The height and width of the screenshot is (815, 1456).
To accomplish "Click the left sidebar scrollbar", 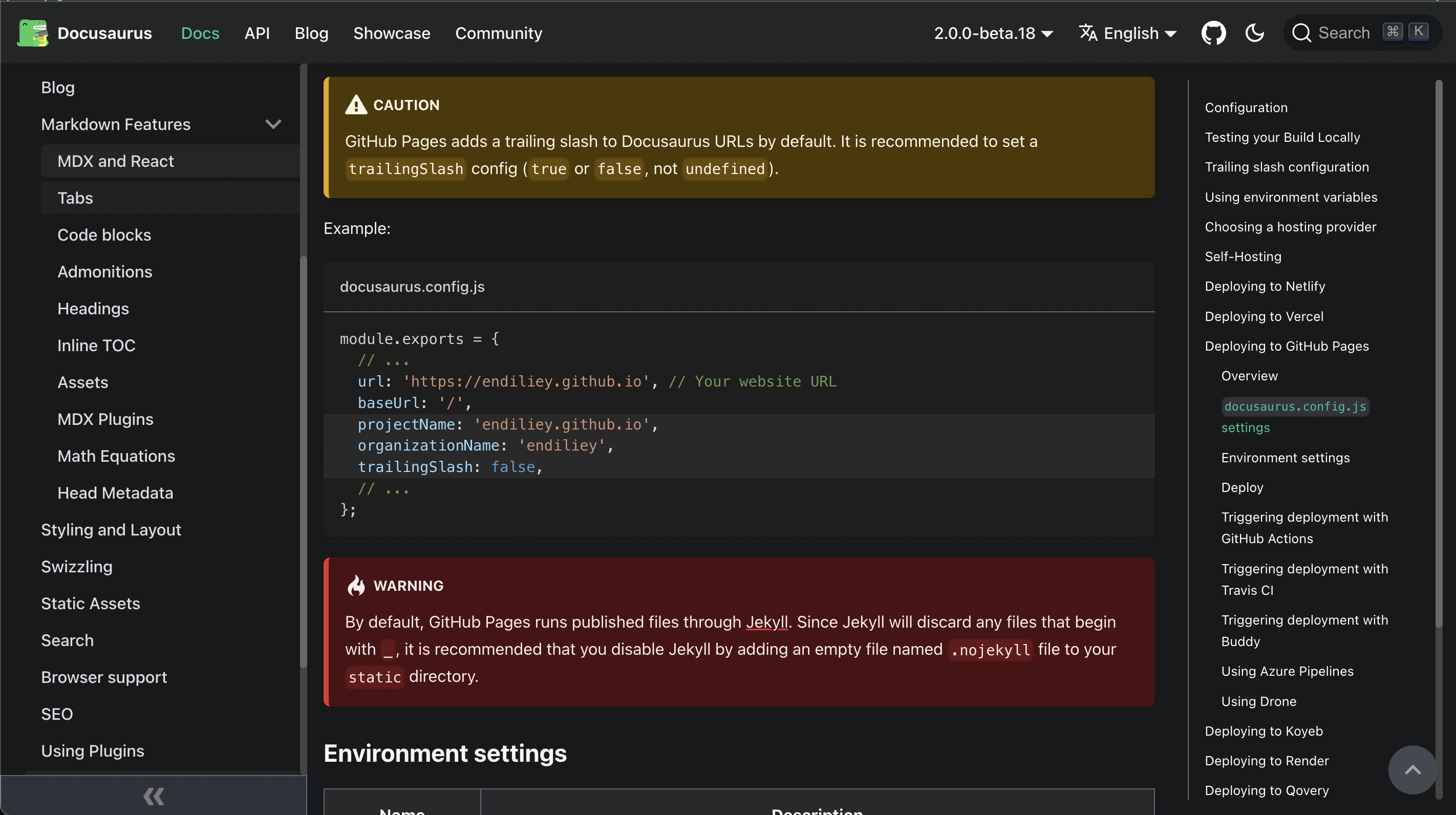I will click(x=303, y=461).
